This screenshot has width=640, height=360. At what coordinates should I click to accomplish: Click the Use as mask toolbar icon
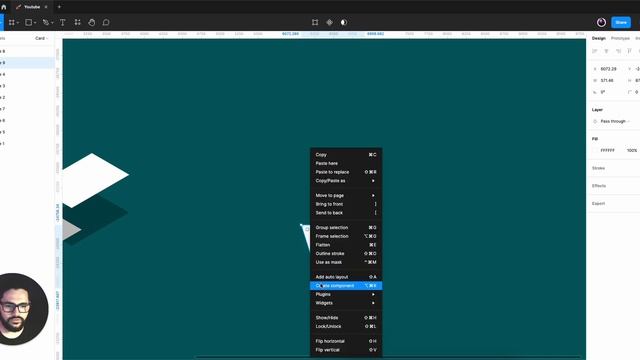tap(344, 22)
